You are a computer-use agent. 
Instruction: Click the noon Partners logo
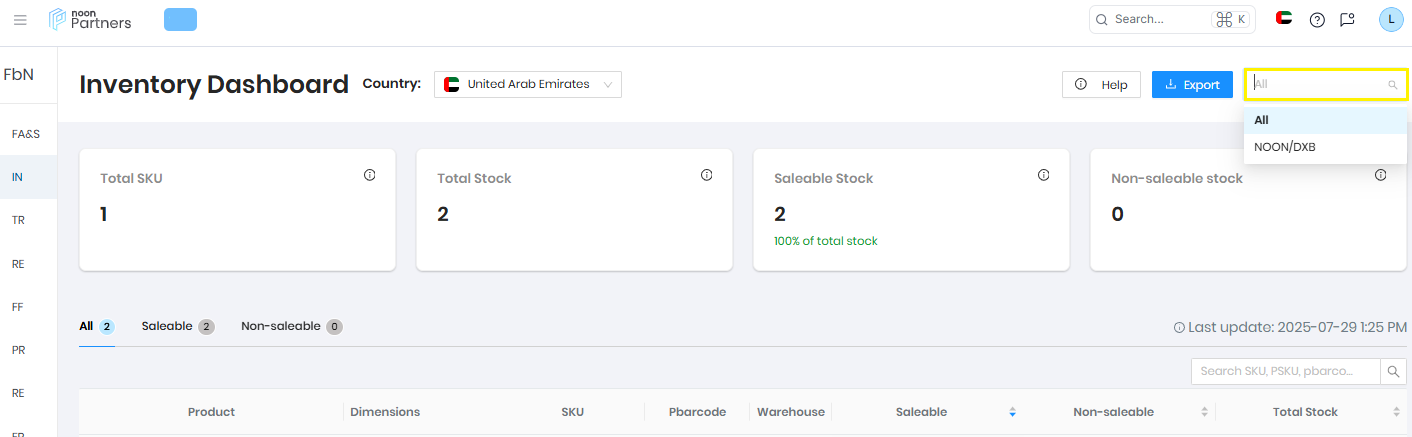point(90,19)
